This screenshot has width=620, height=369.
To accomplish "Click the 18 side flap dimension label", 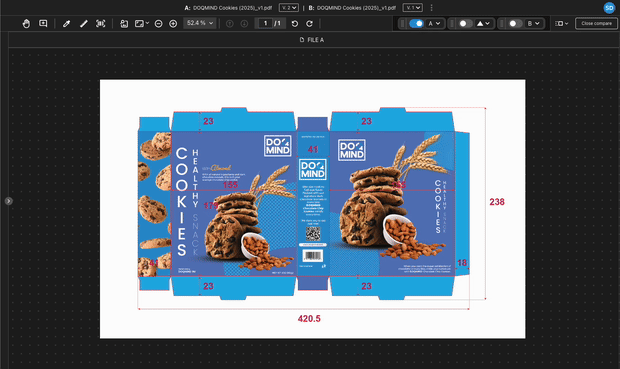I will [462, 263].
